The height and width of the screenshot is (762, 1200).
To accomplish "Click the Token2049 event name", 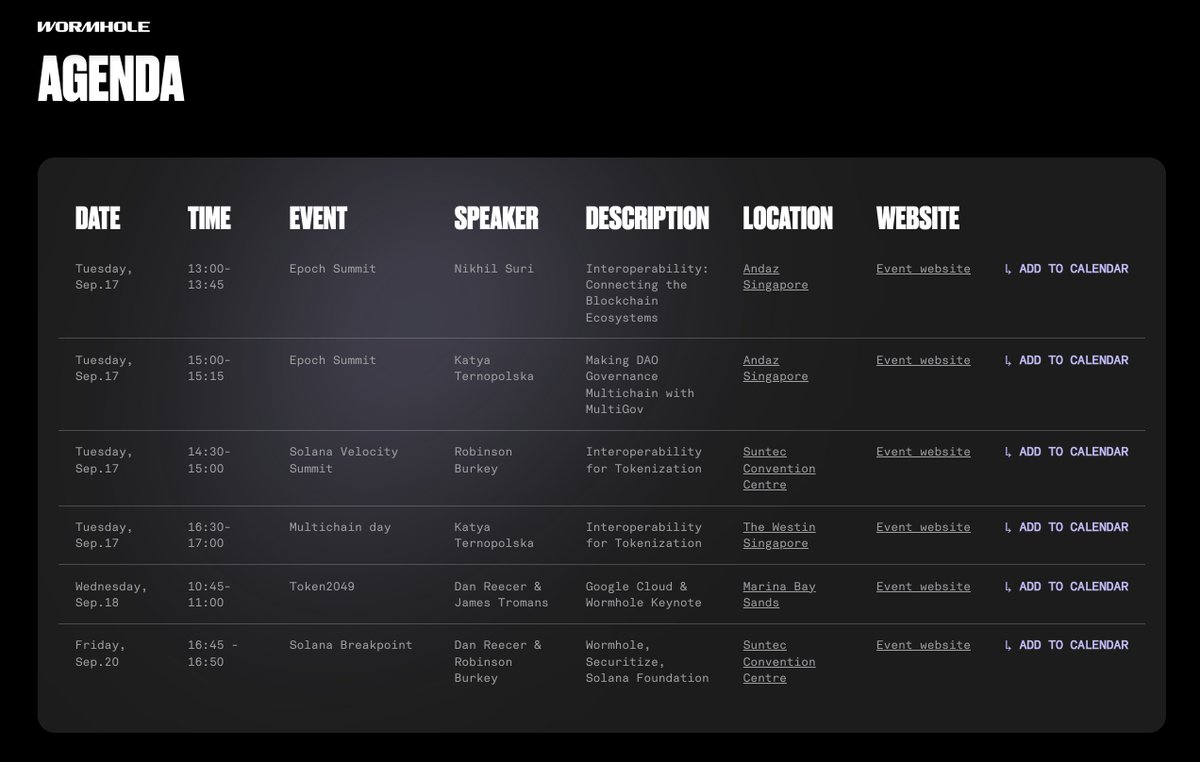I will [321, 586].
